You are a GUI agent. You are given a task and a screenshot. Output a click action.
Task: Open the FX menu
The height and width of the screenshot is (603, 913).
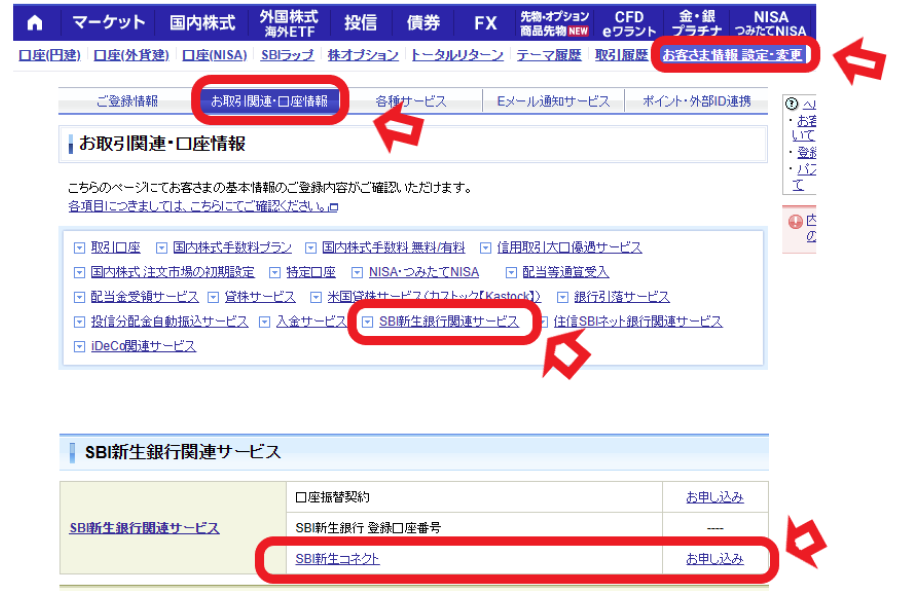[x=486, y=23]
